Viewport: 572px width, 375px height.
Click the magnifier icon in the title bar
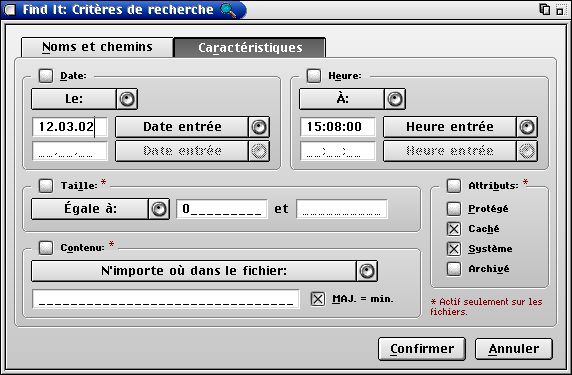coord(228,10)
